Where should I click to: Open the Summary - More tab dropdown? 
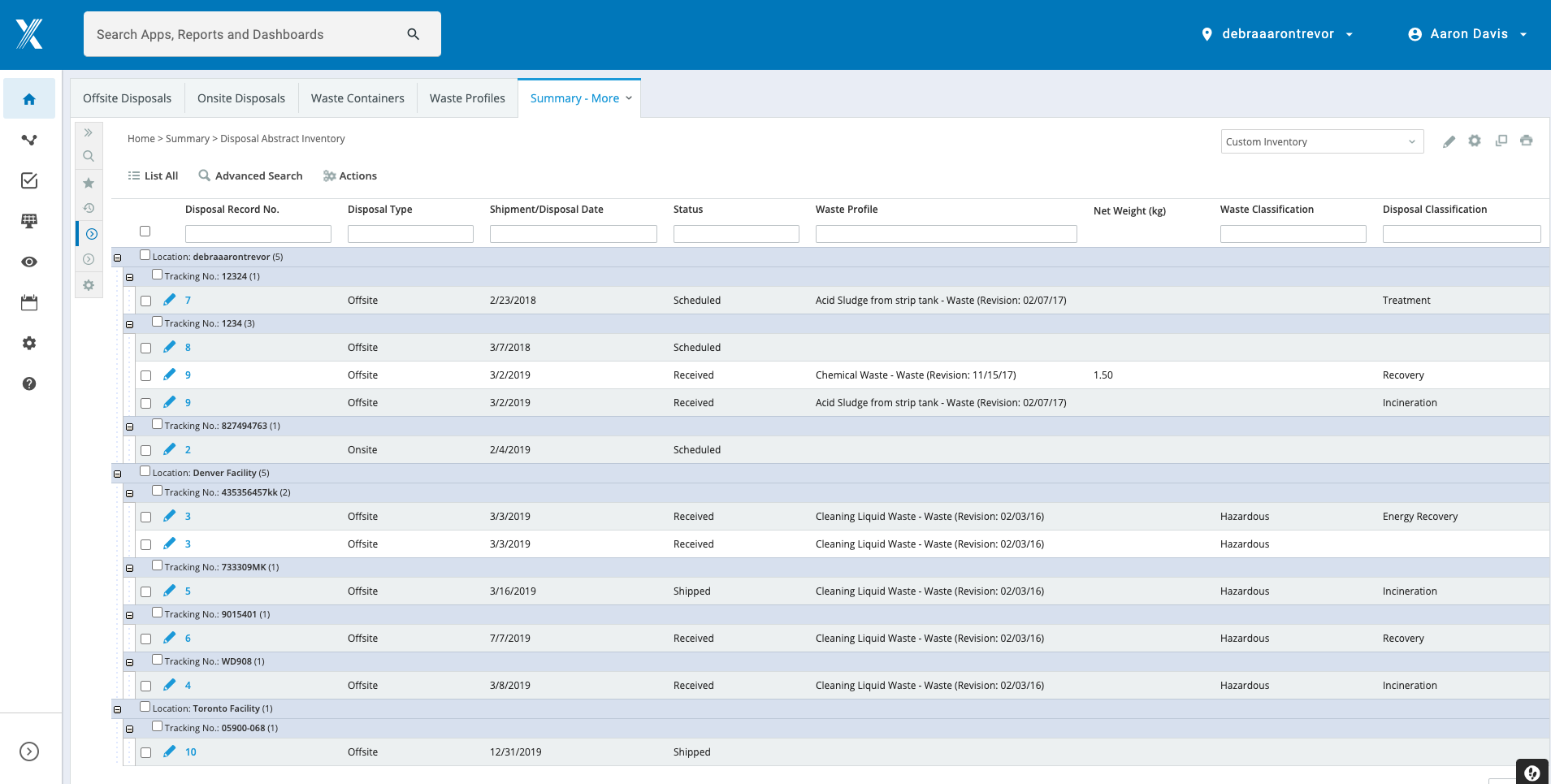[x=629, y=97]
